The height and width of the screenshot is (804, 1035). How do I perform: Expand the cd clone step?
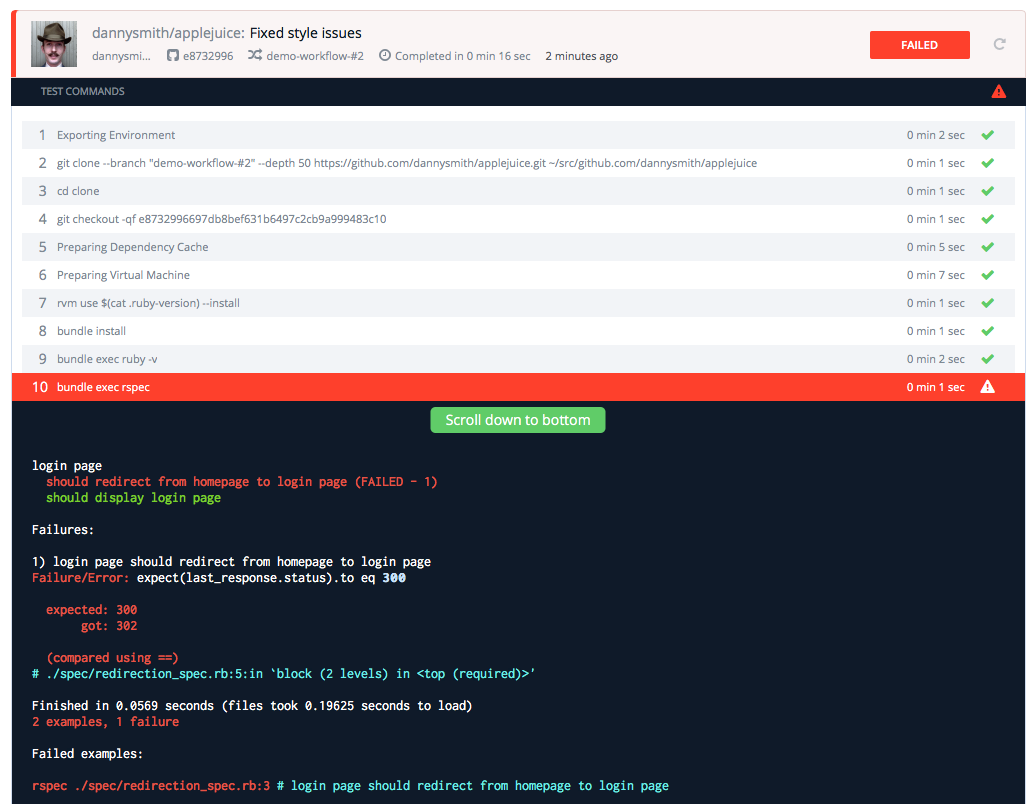[x=518, y=191]
